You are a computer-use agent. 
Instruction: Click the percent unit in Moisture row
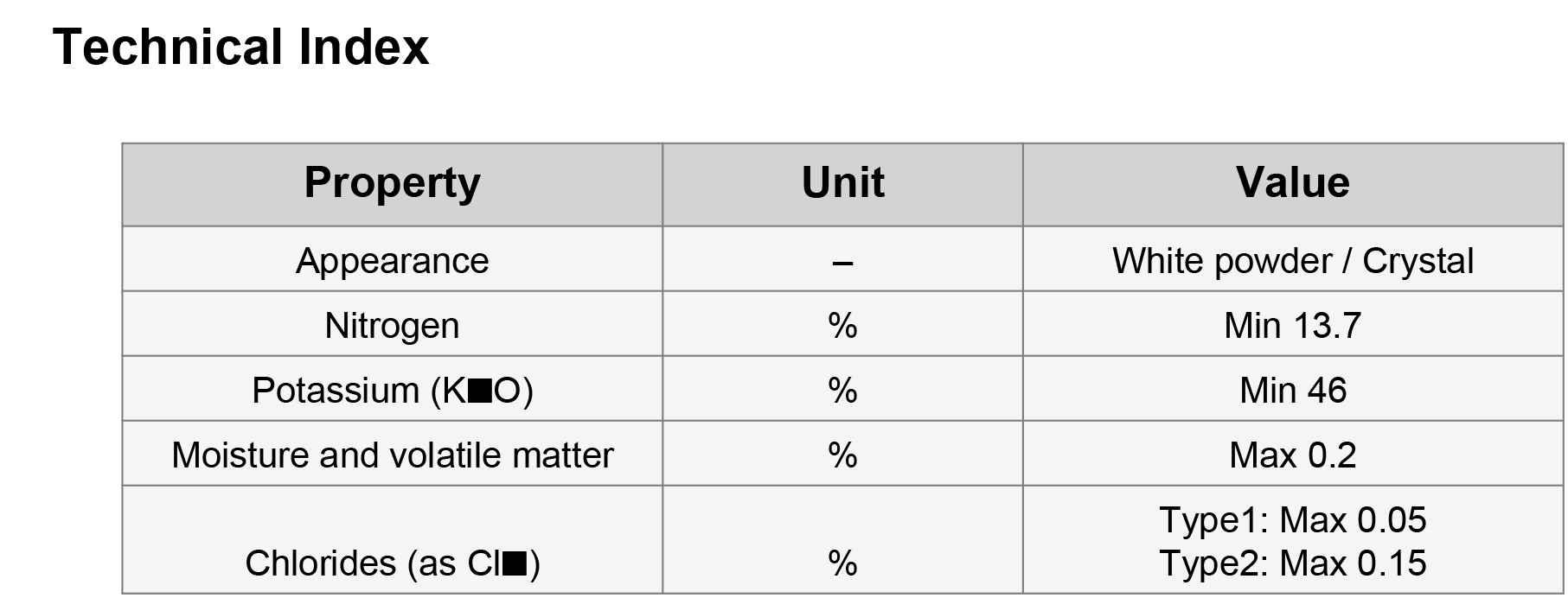pyautogui.click(x=842, y=455)
